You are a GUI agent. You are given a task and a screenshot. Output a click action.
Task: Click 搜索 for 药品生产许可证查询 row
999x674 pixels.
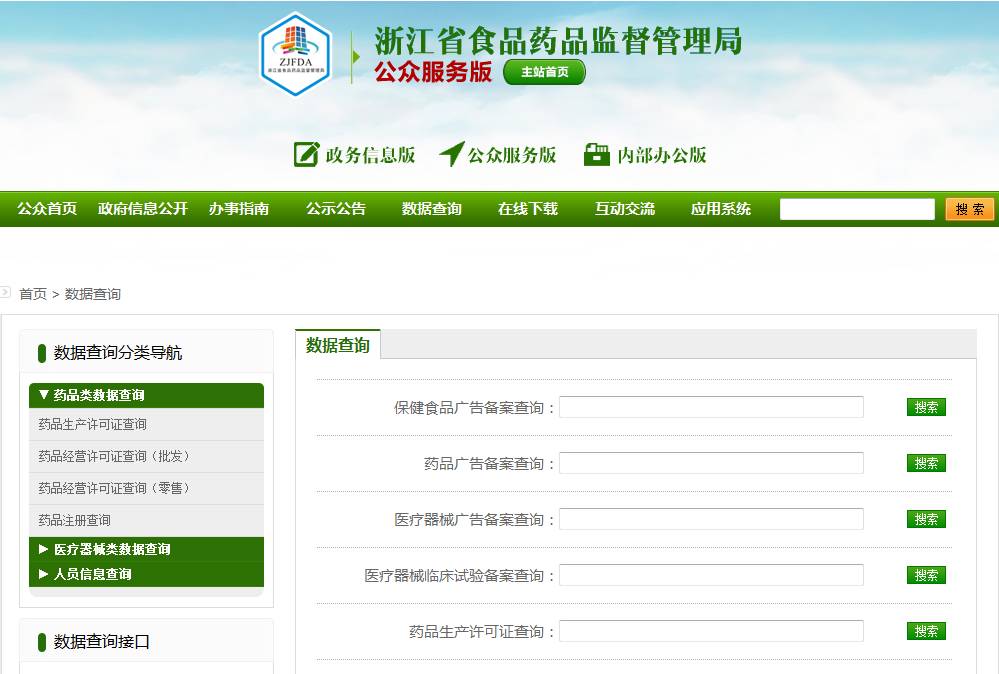click(x=926, y=631)
